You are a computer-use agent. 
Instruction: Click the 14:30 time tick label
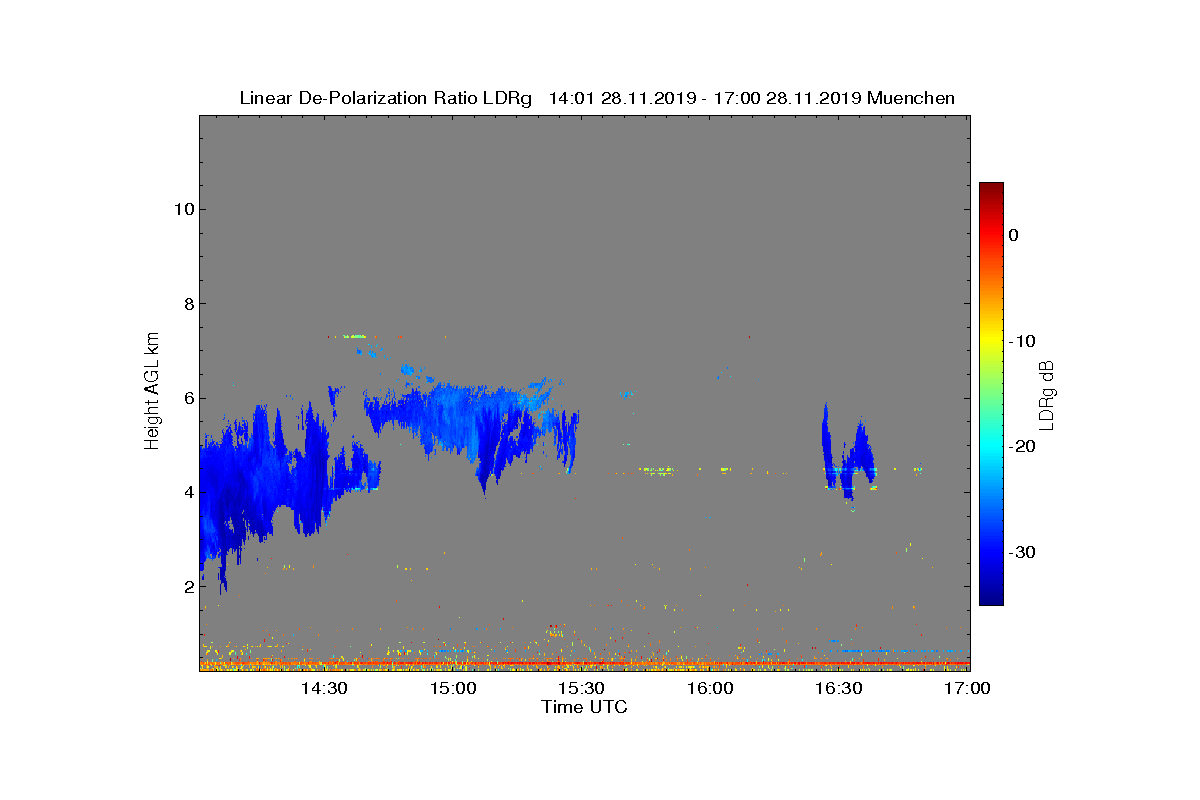coord(325,688)
